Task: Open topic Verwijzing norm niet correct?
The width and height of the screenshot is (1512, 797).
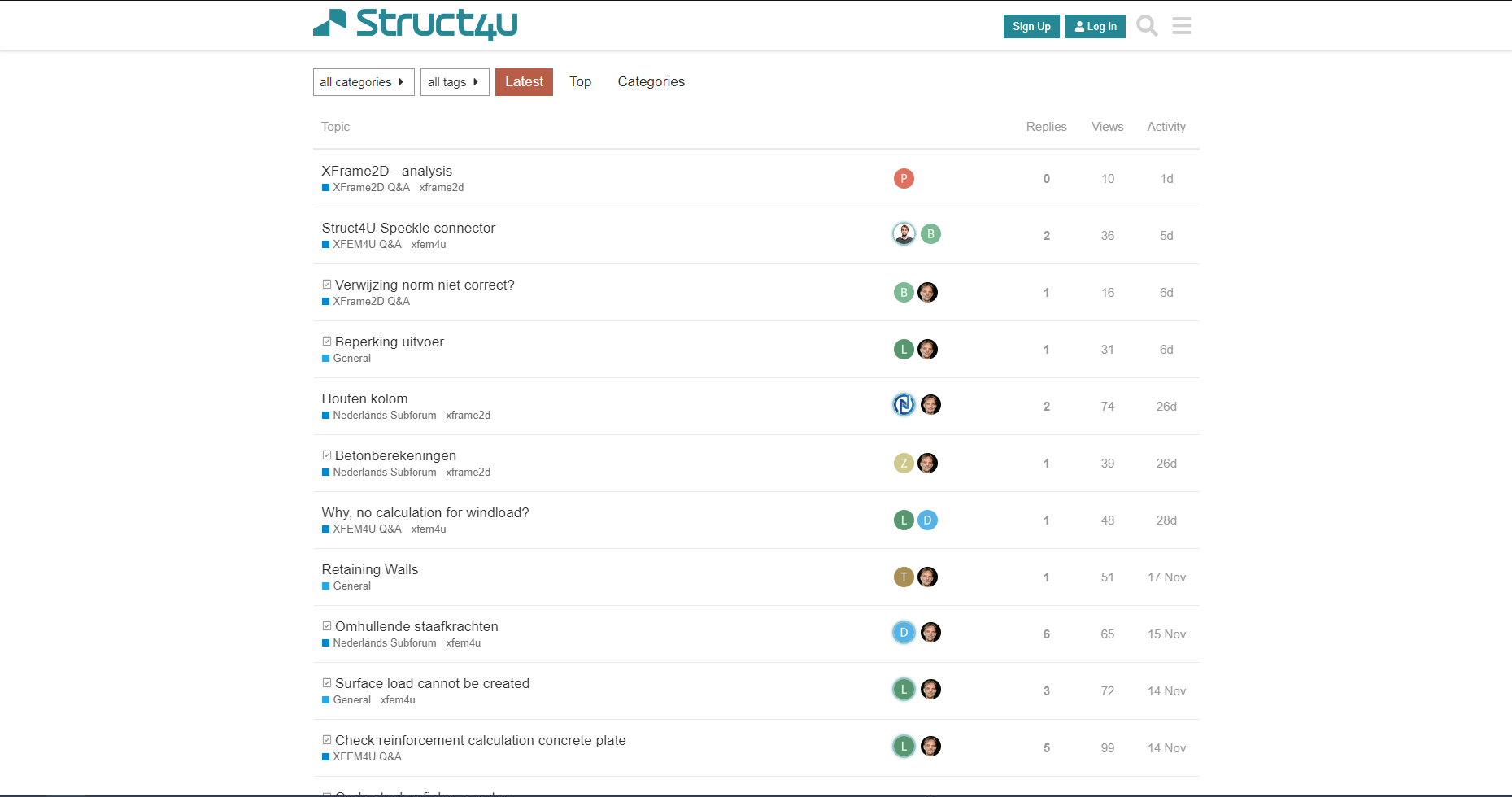Action: point(425,285)
